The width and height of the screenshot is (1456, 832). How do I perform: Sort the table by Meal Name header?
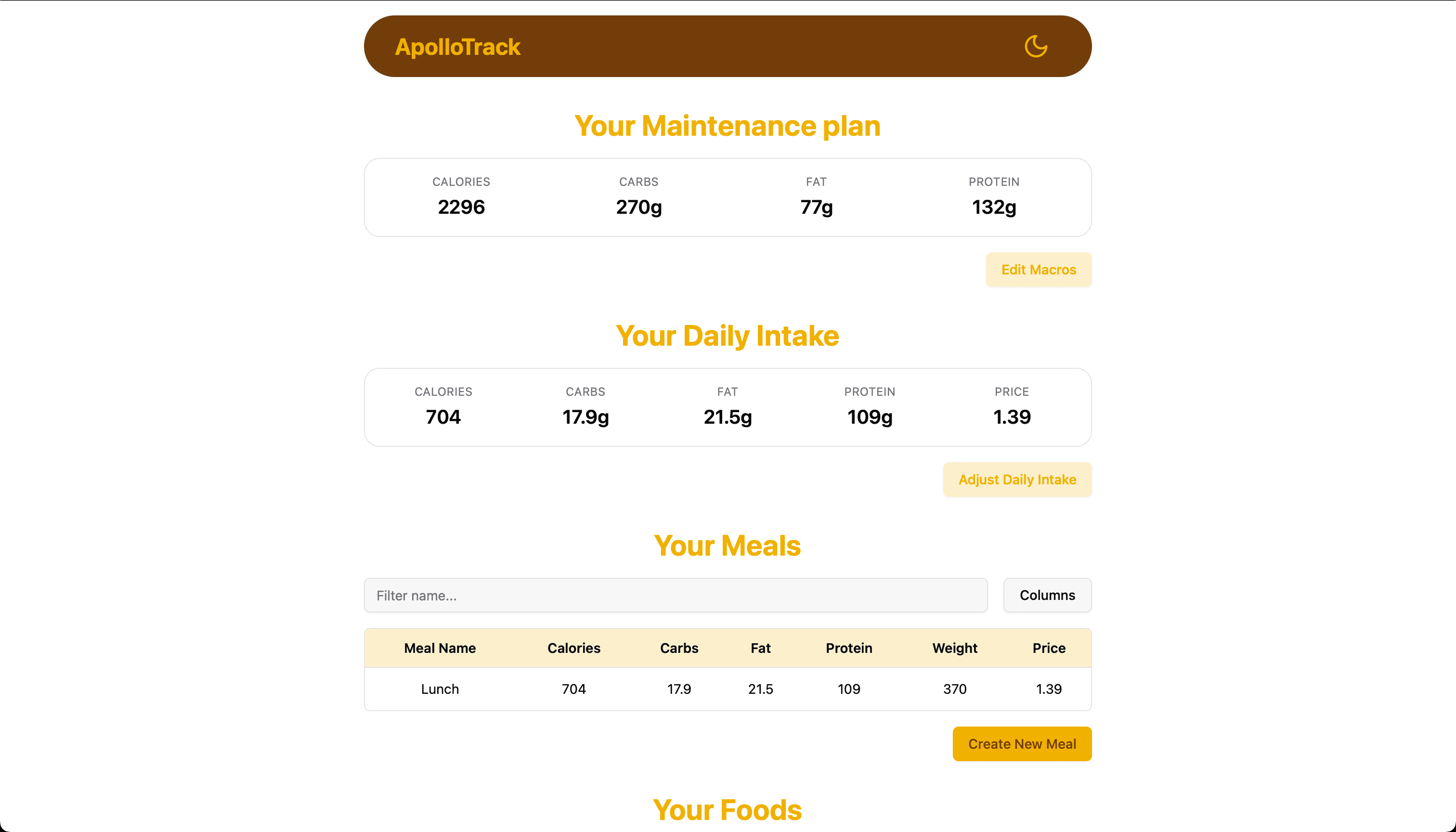(x=440, y=648)
